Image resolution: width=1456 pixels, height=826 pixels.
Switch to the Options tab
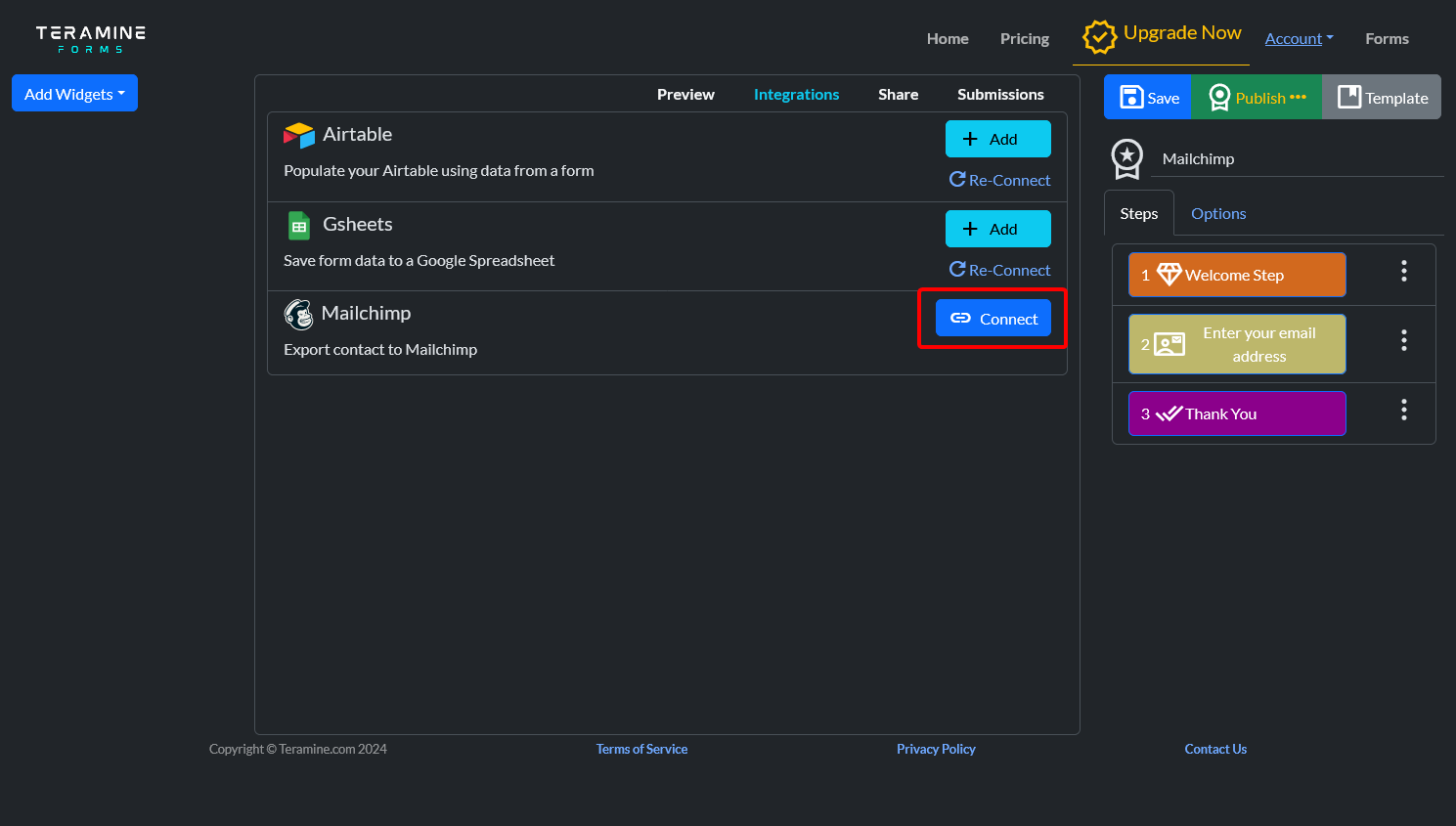pos(1218,213)
